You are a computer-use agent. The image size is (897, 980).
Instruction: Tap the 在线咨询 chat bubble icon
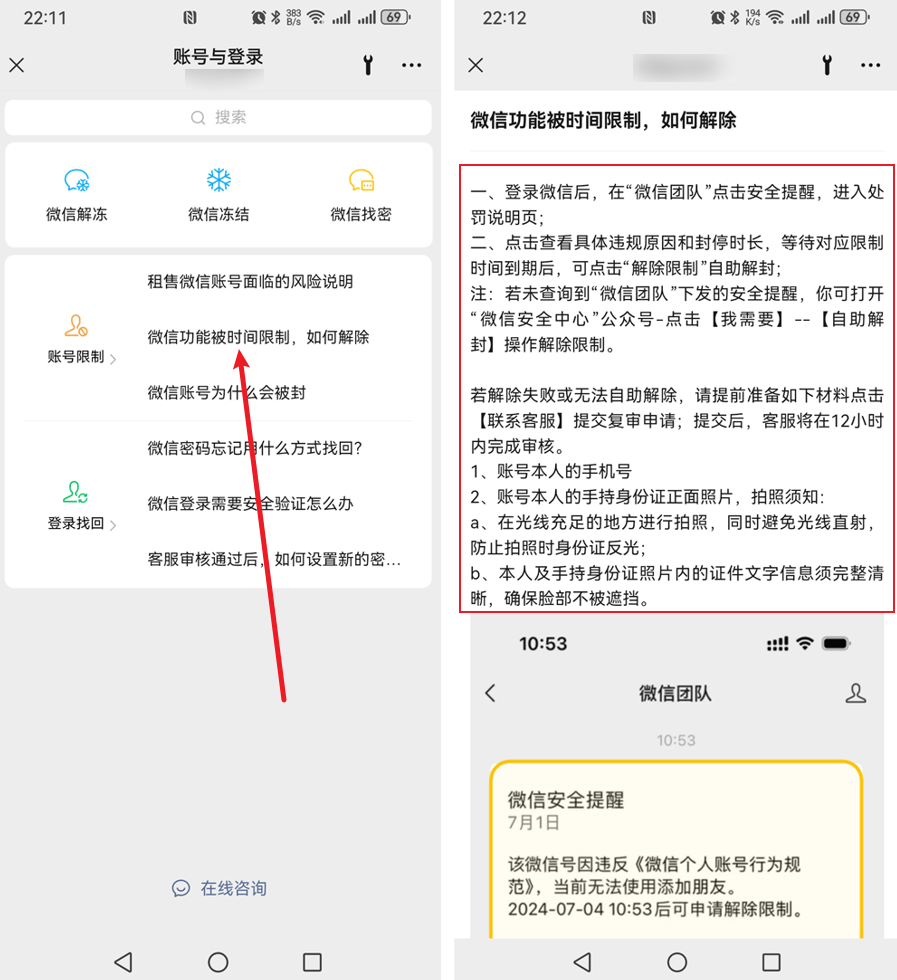tap(181, 888)
